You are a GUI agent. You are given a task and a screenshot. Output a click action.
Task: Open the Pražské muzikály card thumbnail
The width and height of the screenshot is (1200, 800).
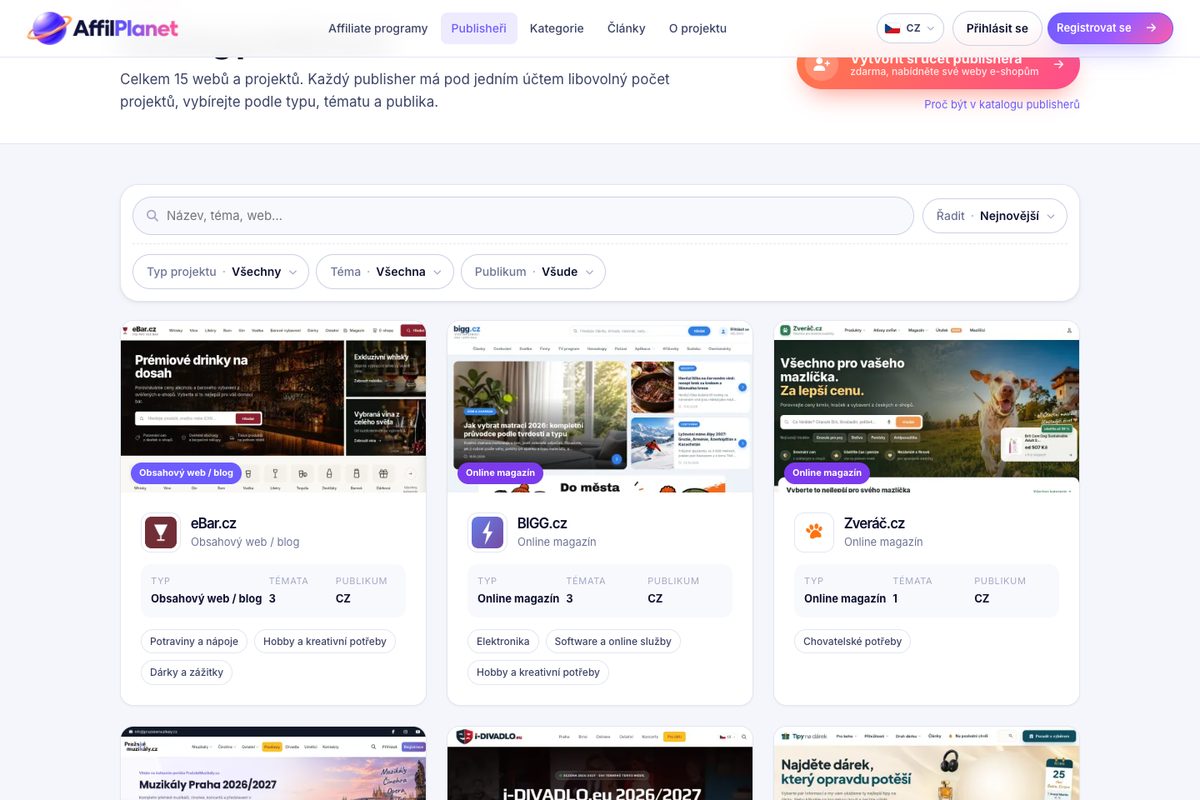[273, 763]
